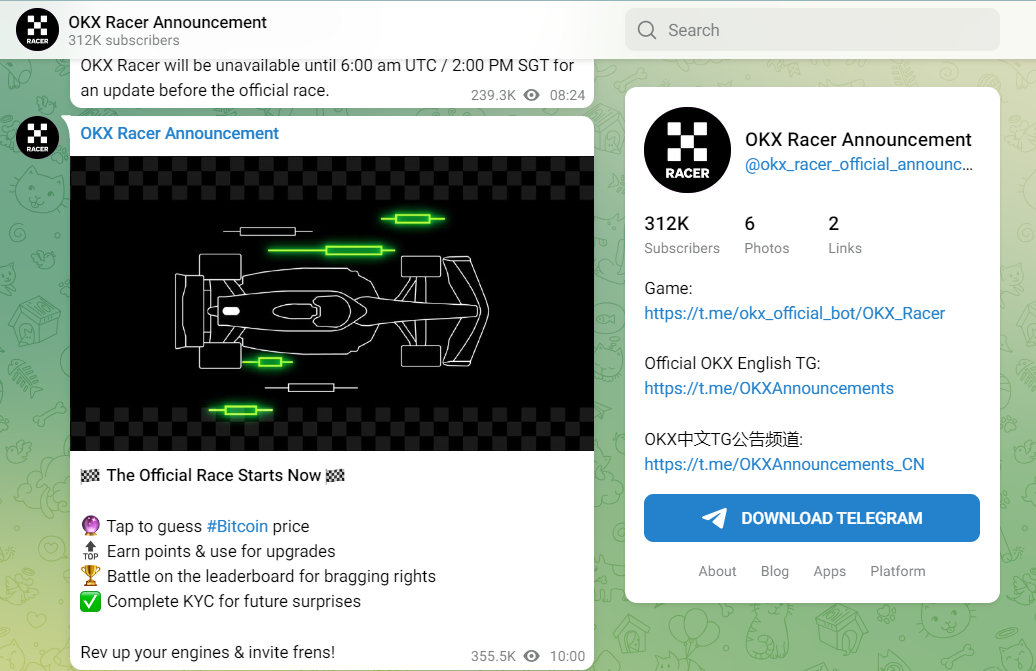The width and height of the screenshot is (1036, 671).
Task: Open the Blog footer link
Action: tap(774, 571)
